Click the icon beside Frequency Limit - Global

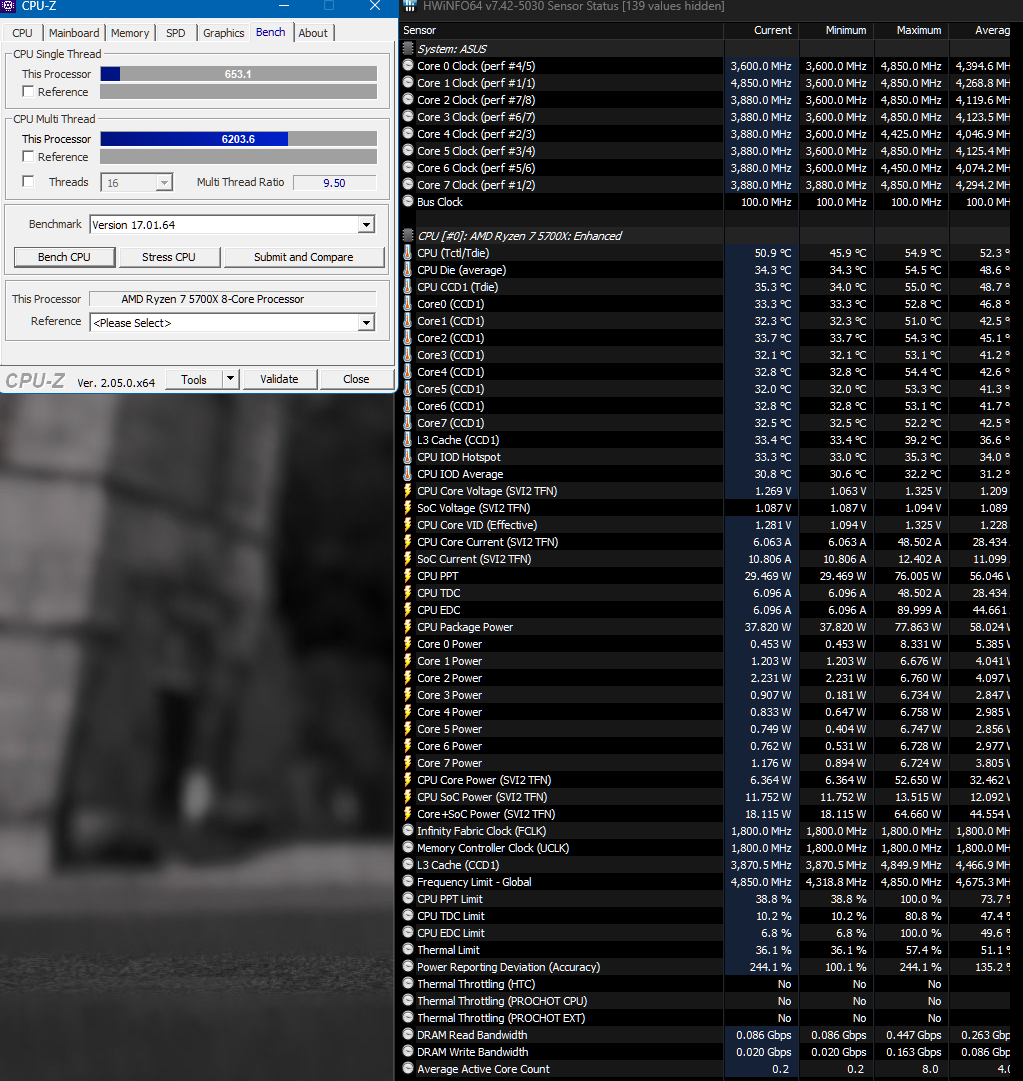point(408,881)
